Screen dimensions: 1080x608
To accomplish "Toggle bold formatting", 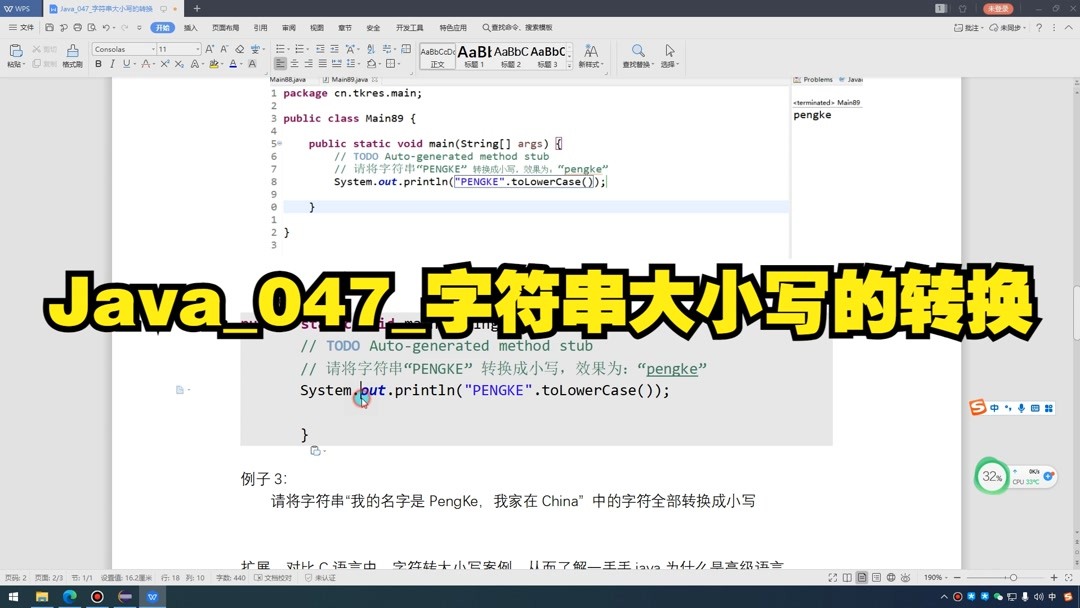I will [x=98, y=63].
